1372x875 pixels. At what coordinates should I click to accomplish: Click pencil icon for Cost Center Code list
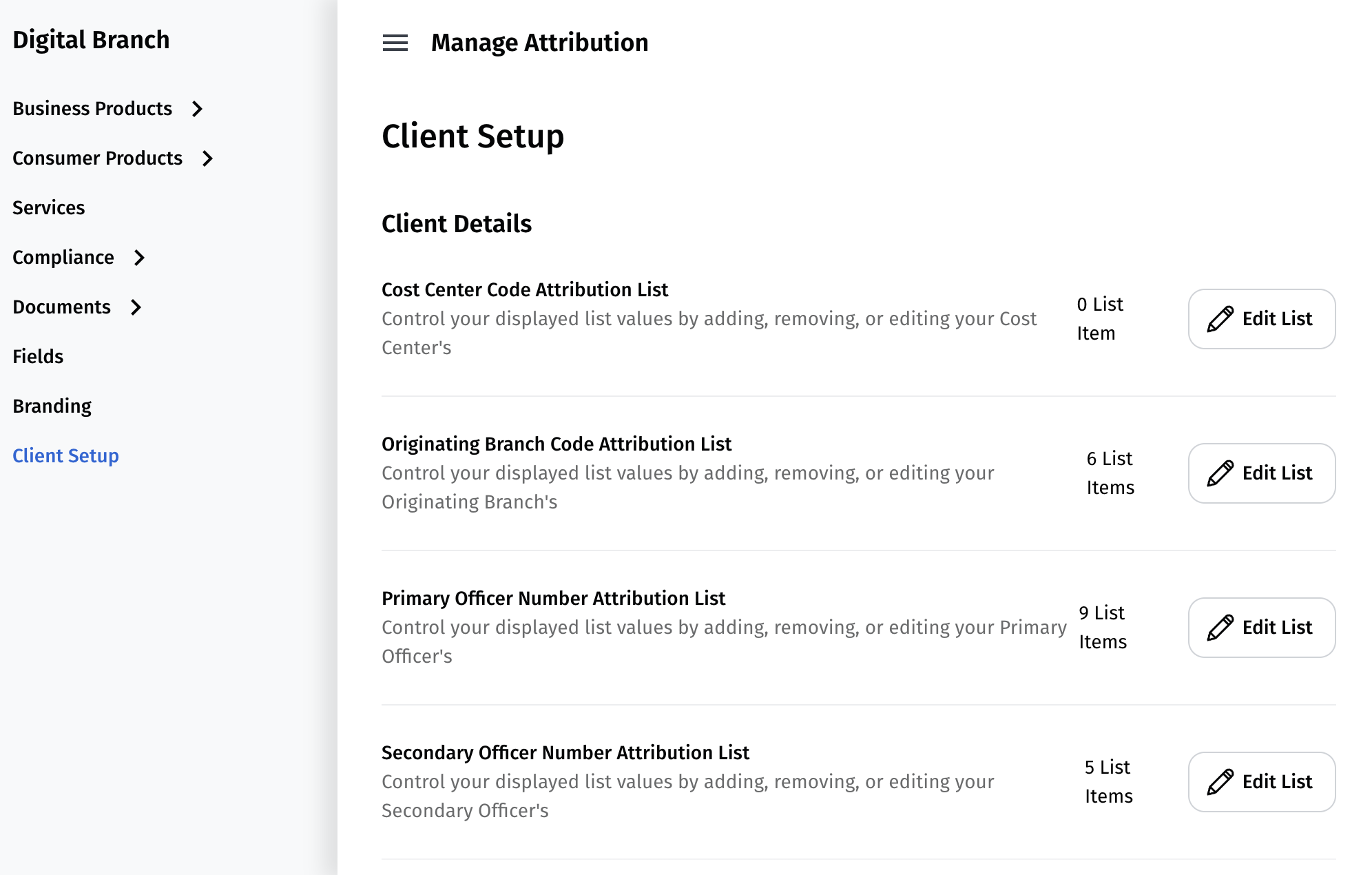point(1220,319)
